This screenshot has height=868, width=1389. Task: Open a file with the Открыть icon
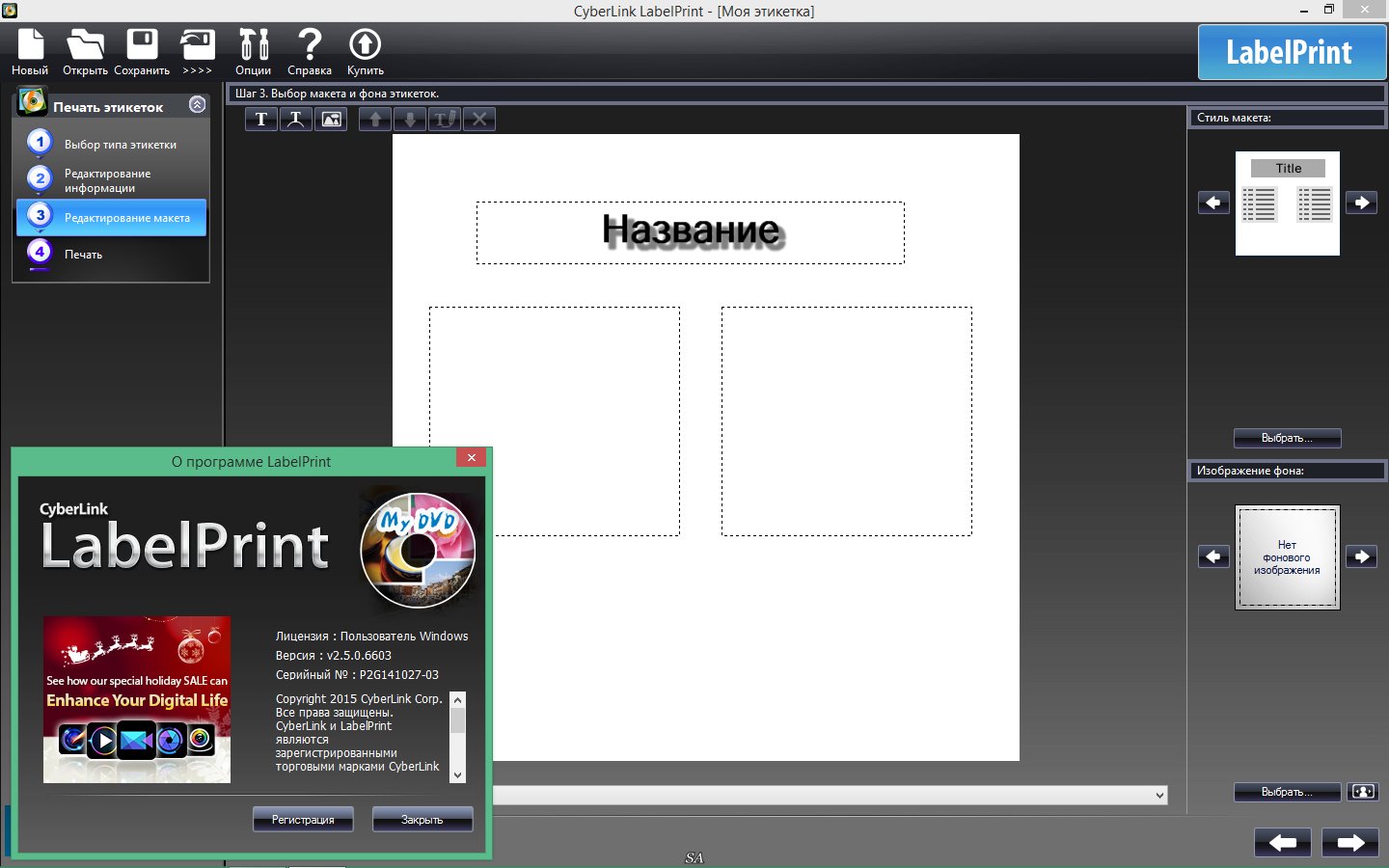click(x=85, y=45)
